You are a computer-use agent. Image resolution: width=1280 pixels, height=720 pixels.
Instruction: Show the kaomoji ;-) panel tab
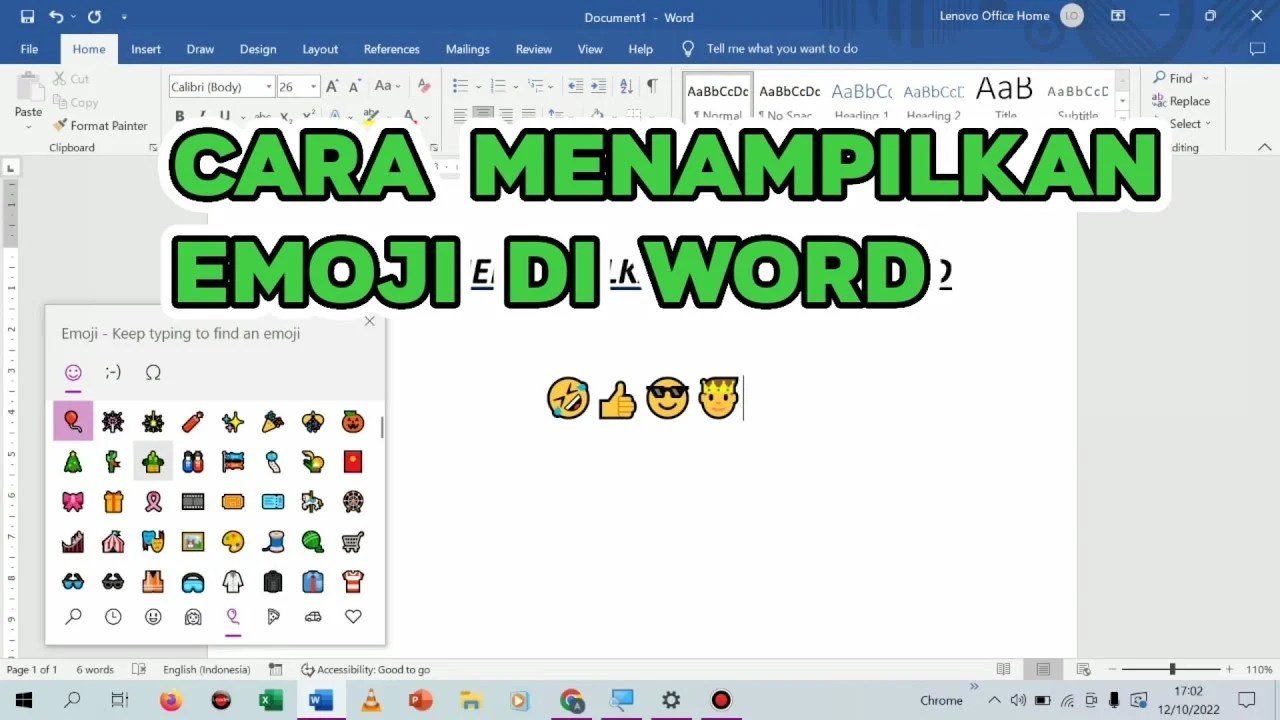pos(113,373)
